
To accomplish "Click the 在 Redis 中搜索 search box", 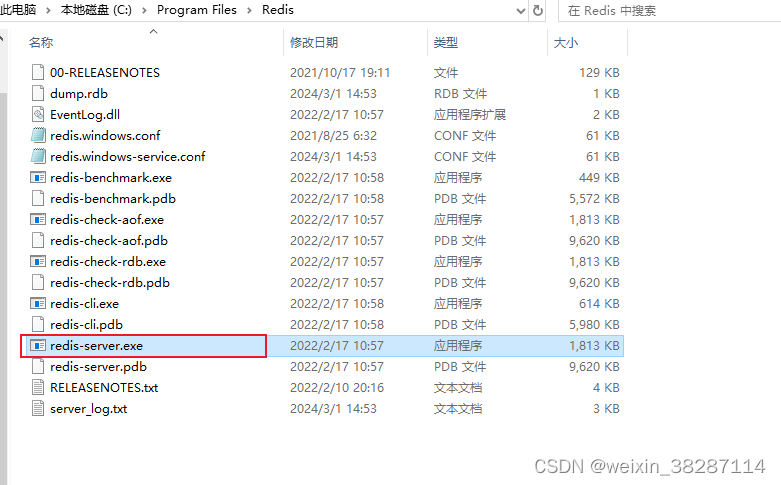I will click(667, 10).
